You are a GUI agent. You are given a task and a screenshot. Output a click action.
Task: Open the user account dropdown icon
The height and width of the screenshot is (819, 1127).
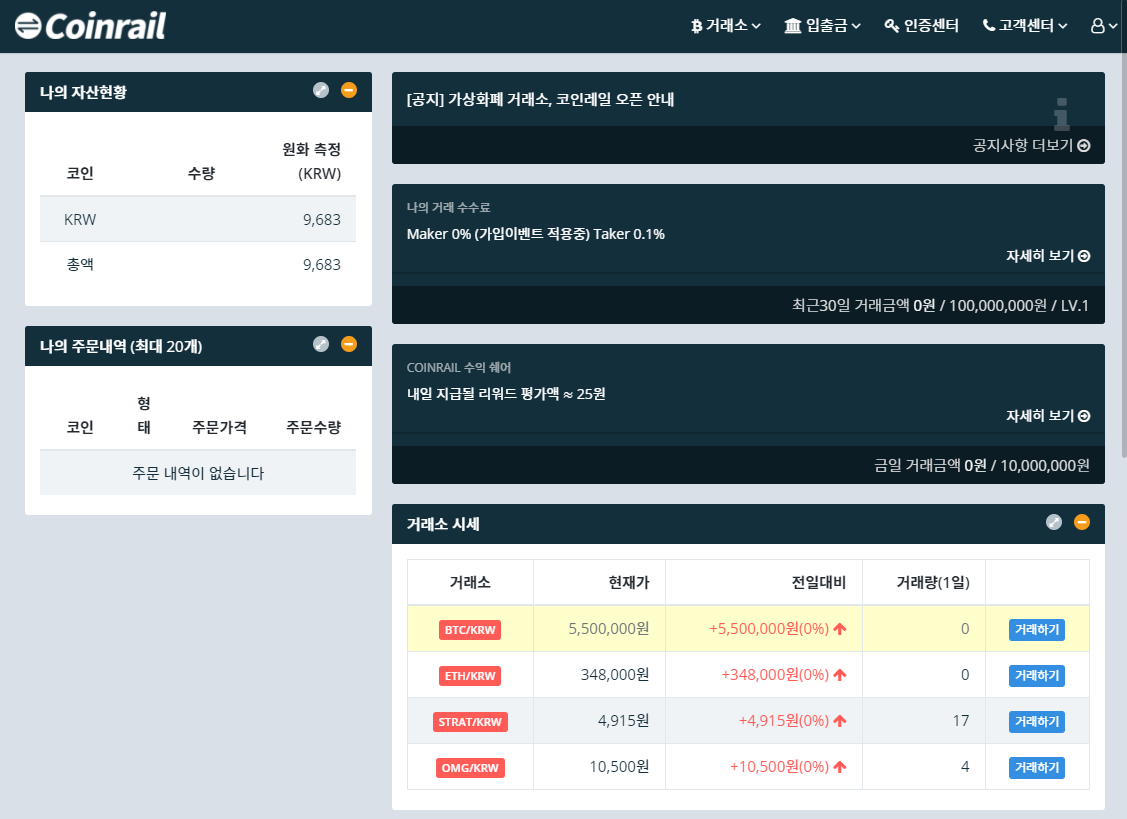(1103, 26)
